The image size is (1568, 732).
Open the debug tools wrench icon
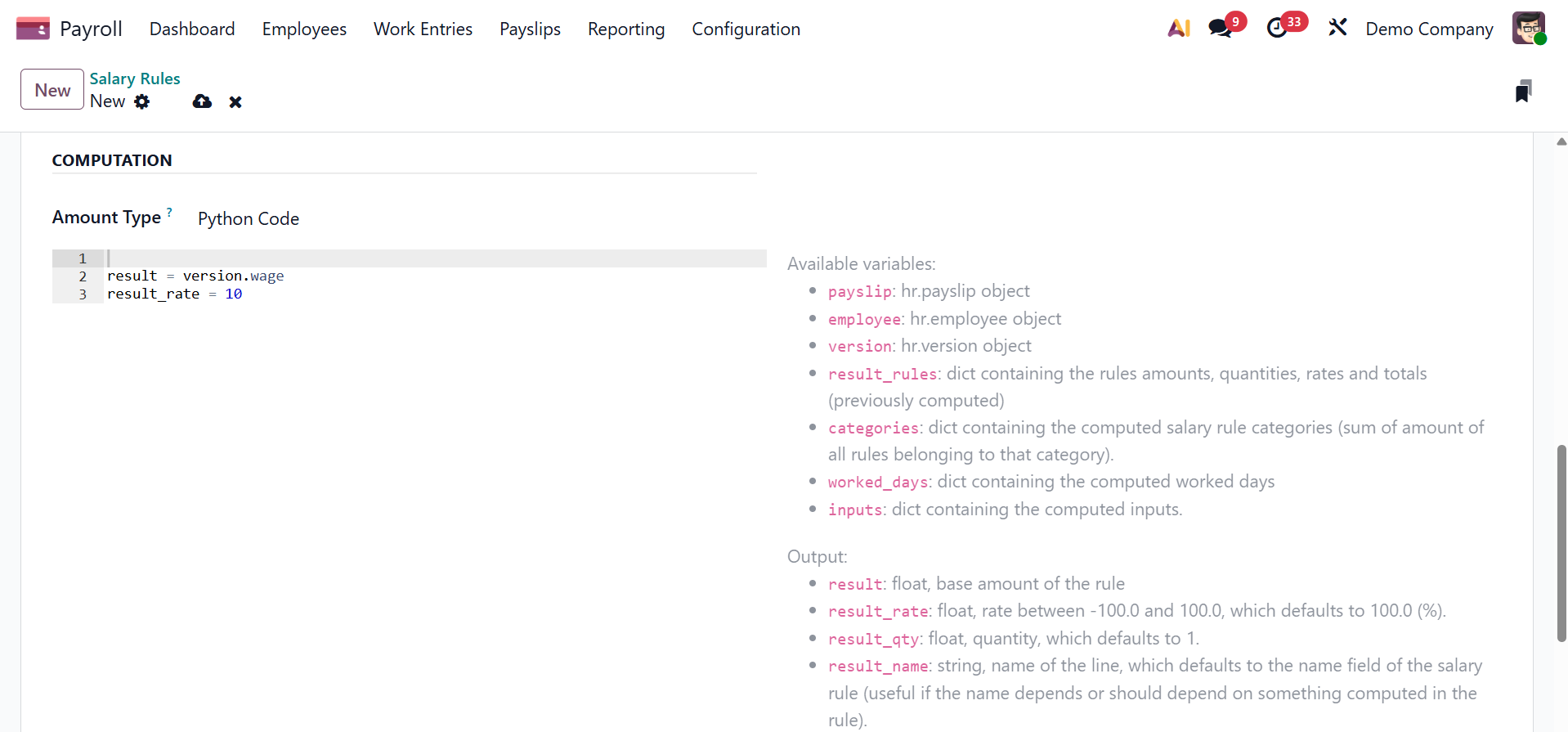[x=1337, y=29]
